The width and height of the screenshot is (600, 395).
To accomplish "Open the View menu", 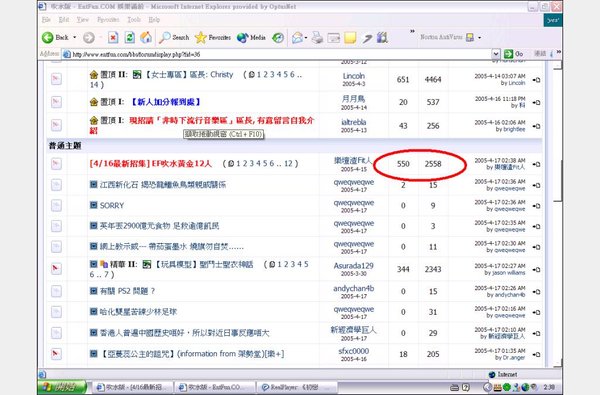I will (83, 20).
